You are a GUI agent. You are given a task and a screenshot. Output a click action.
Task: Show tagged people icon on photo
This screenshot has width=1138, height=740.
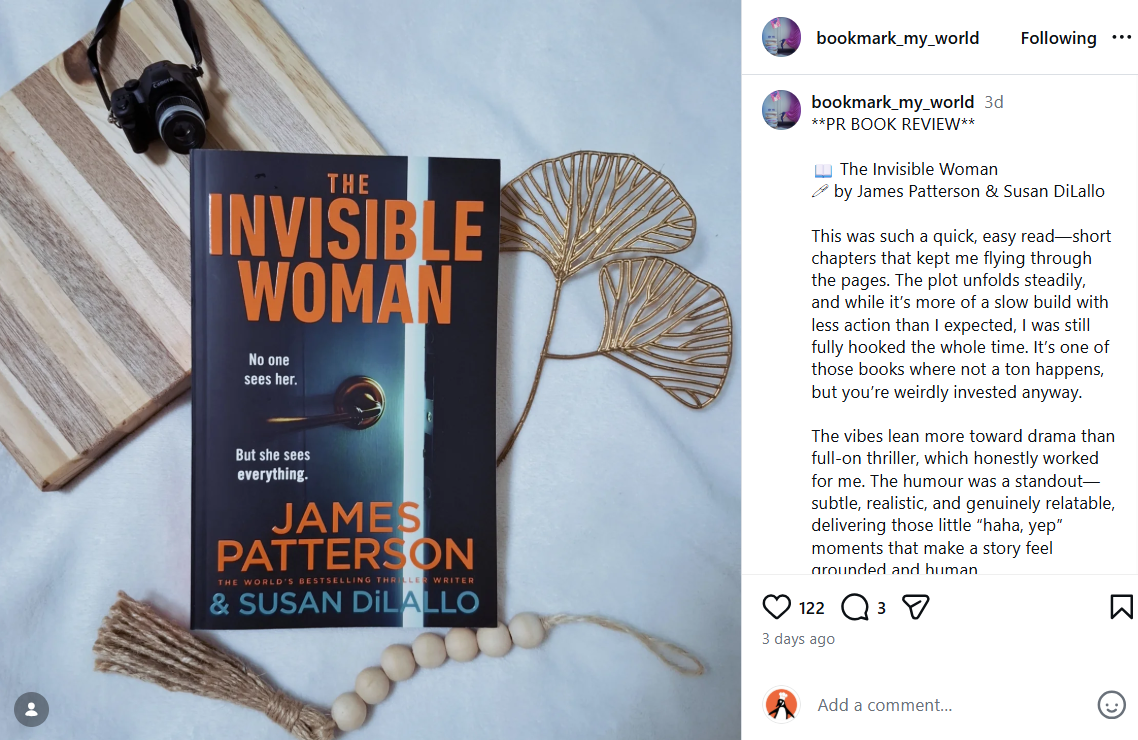tap(31, 710)
